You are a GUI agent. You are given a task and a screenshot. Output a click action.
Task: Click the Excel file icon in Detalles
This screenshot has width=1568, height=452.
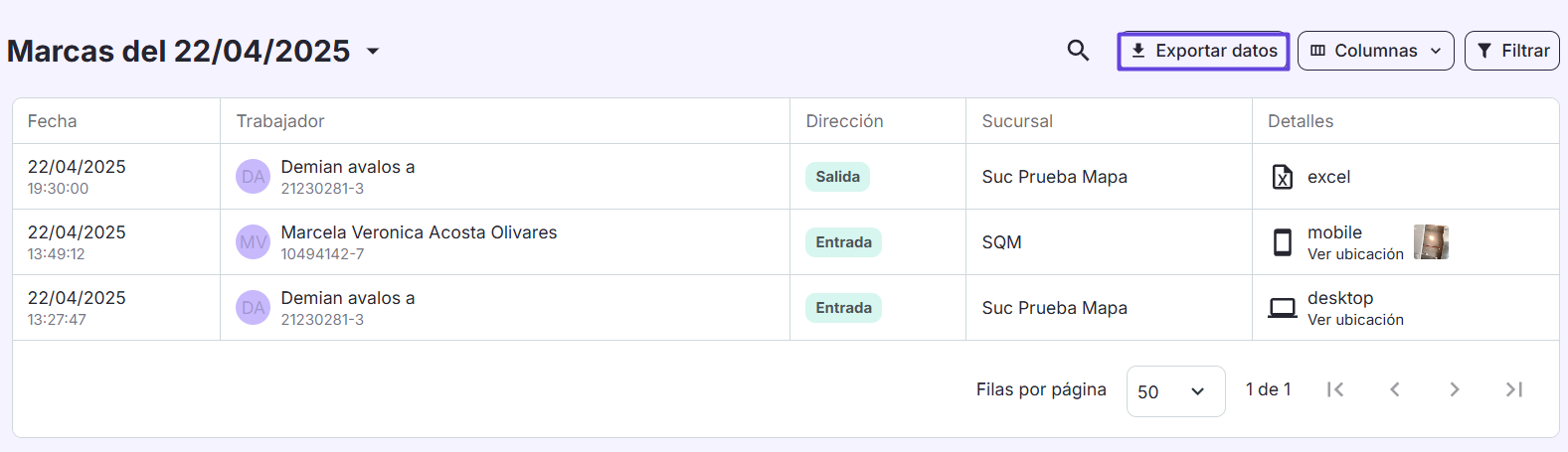point(1283,177)
